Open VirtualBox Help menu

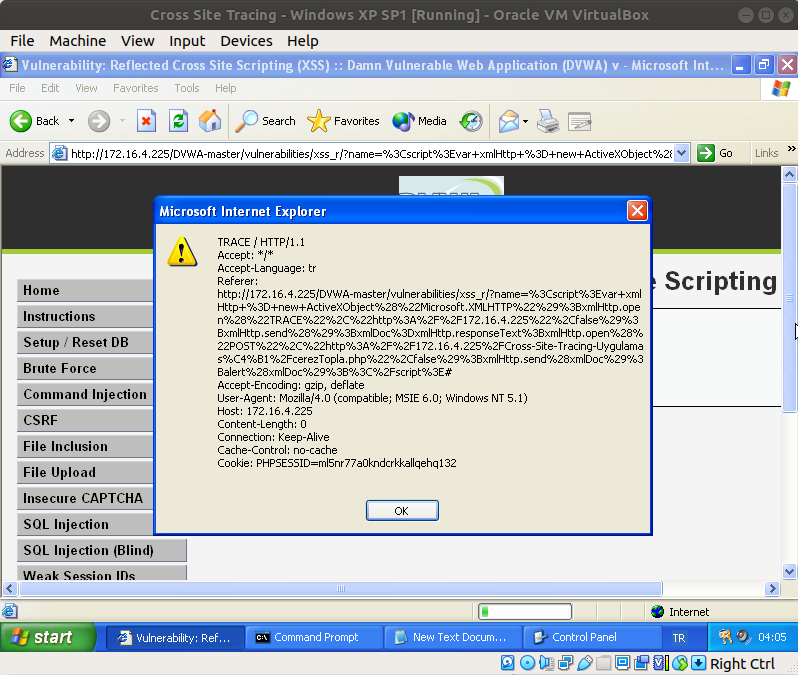(x=302, y=41)
